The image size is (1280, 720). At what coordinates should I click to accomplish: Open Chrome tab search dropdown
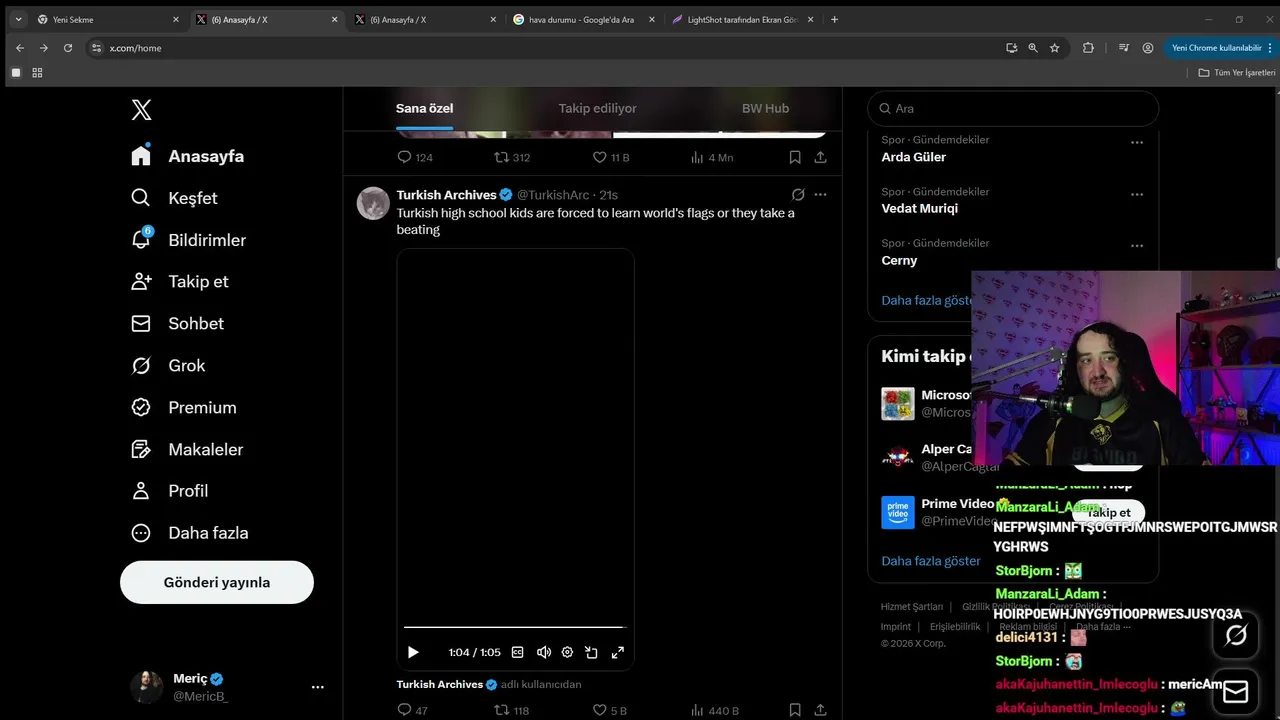pos(18,19)
